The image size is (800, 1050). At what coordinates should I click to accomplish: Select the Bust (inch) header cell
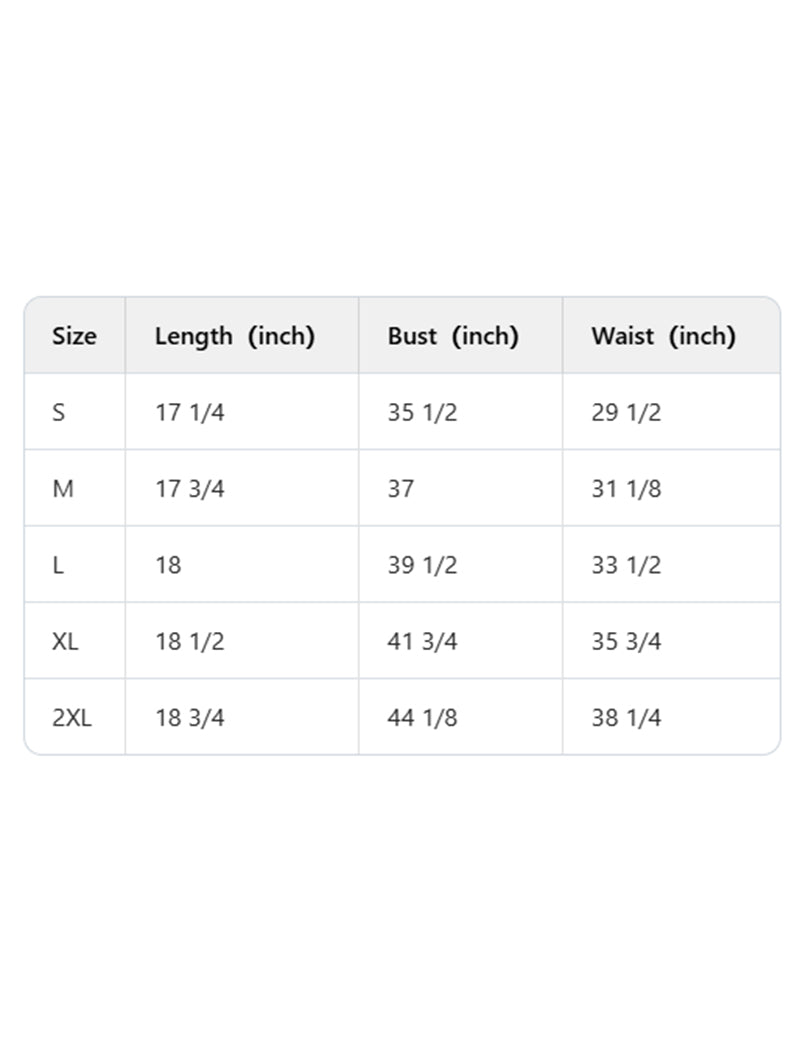[x=453, y=336]
